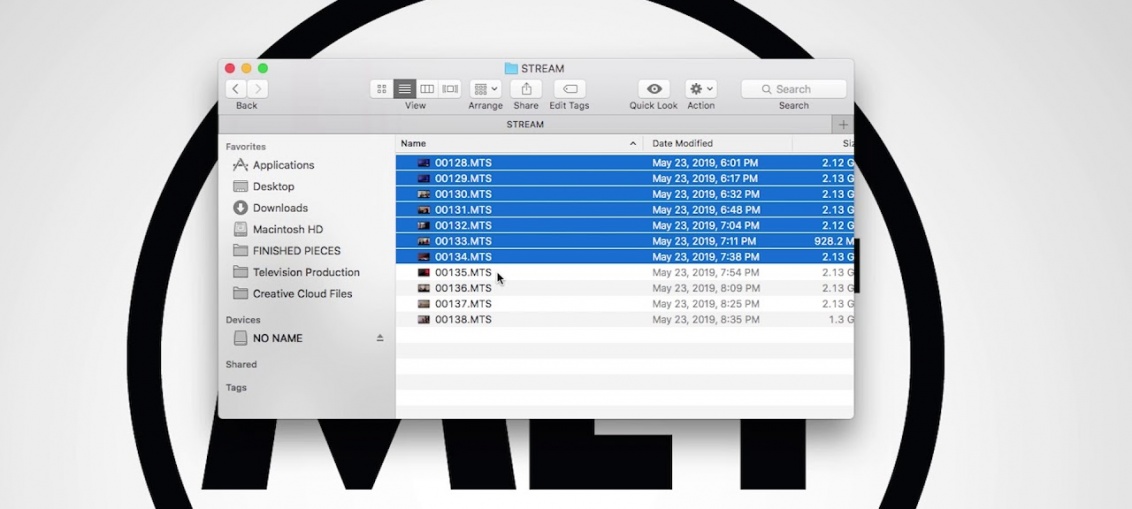The height and width of the screenshot is (509, 1132).
Task: Go back with the left chevron button
Action: pyautogui.click(x=236, y=89)
